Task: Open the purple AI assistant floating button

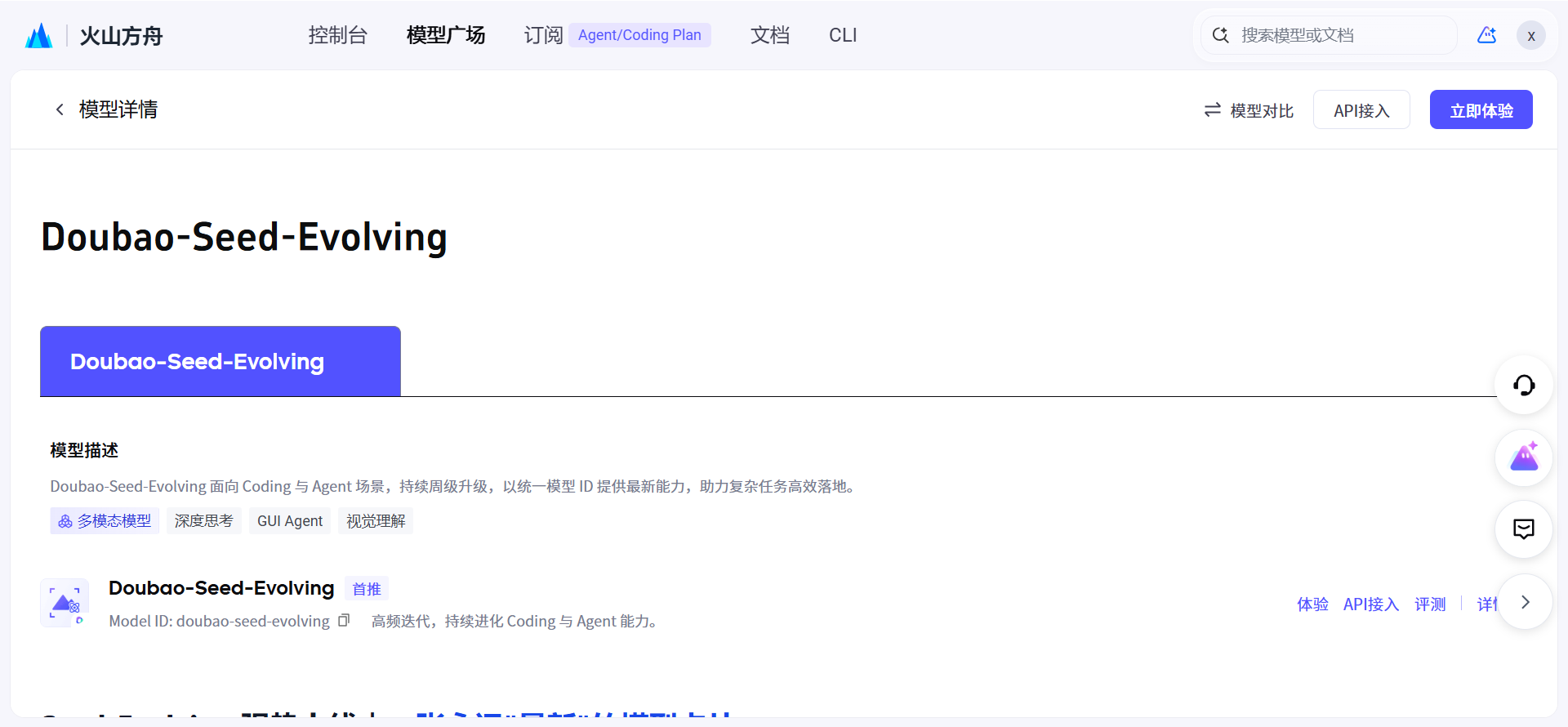Action: (1524, 457)
